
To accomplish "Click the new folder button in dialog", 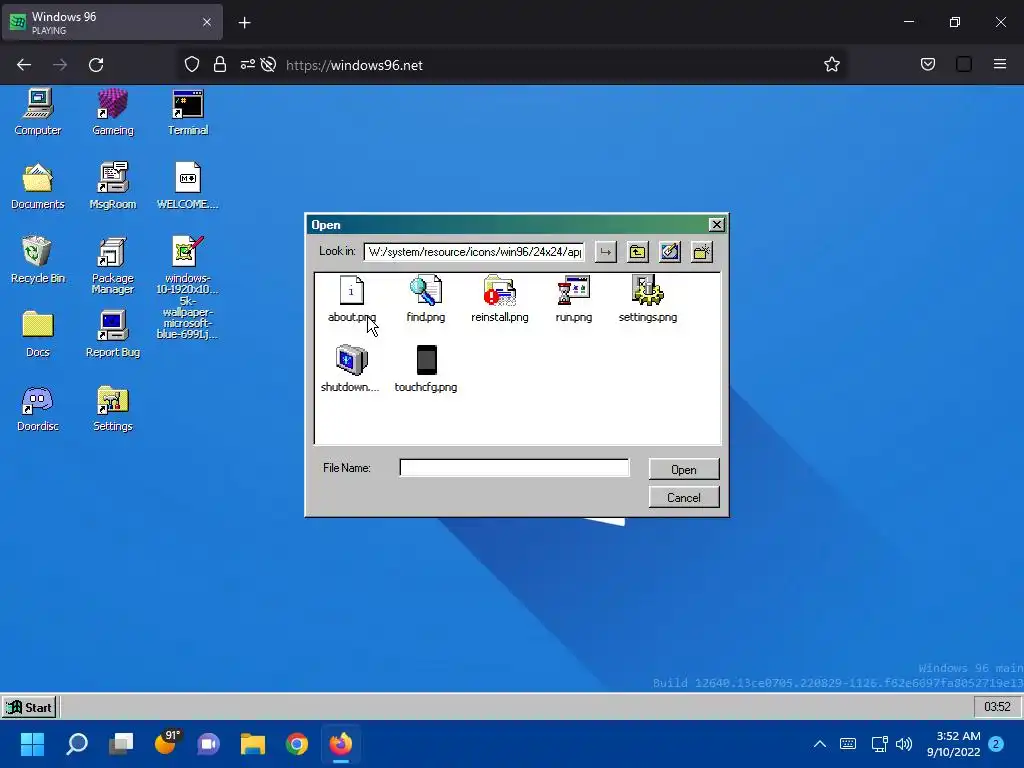I will point(702,252).
